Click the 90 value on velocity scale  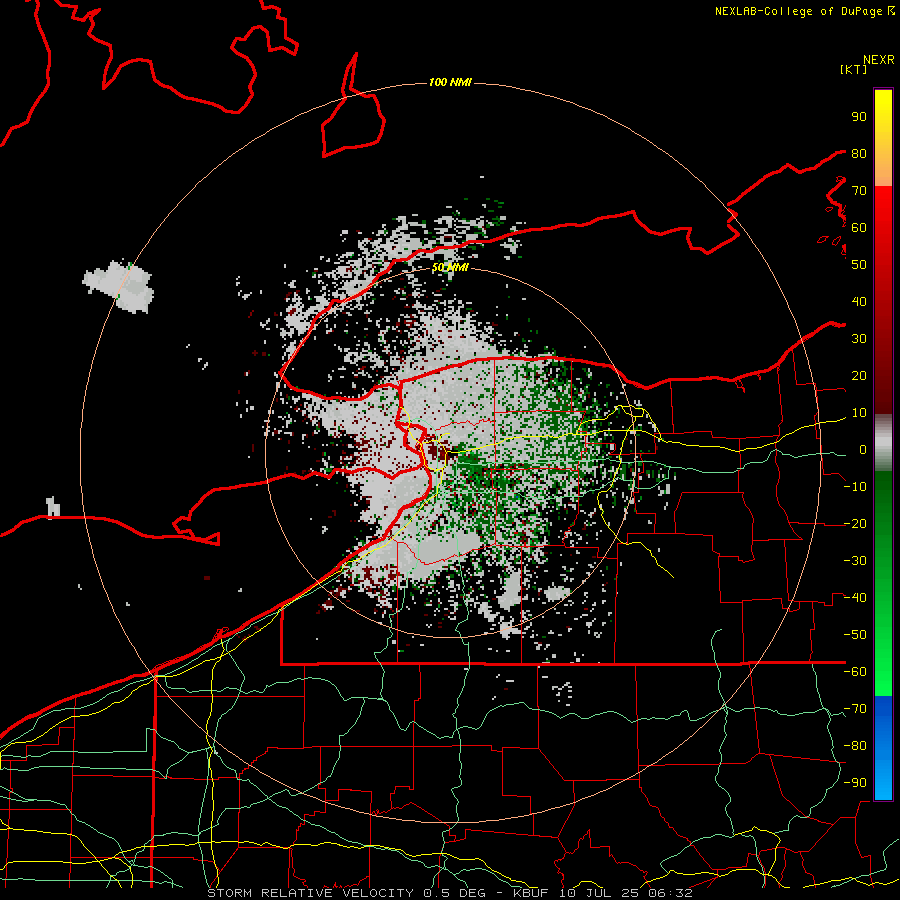pyautogui.click(x=859, y=117)
